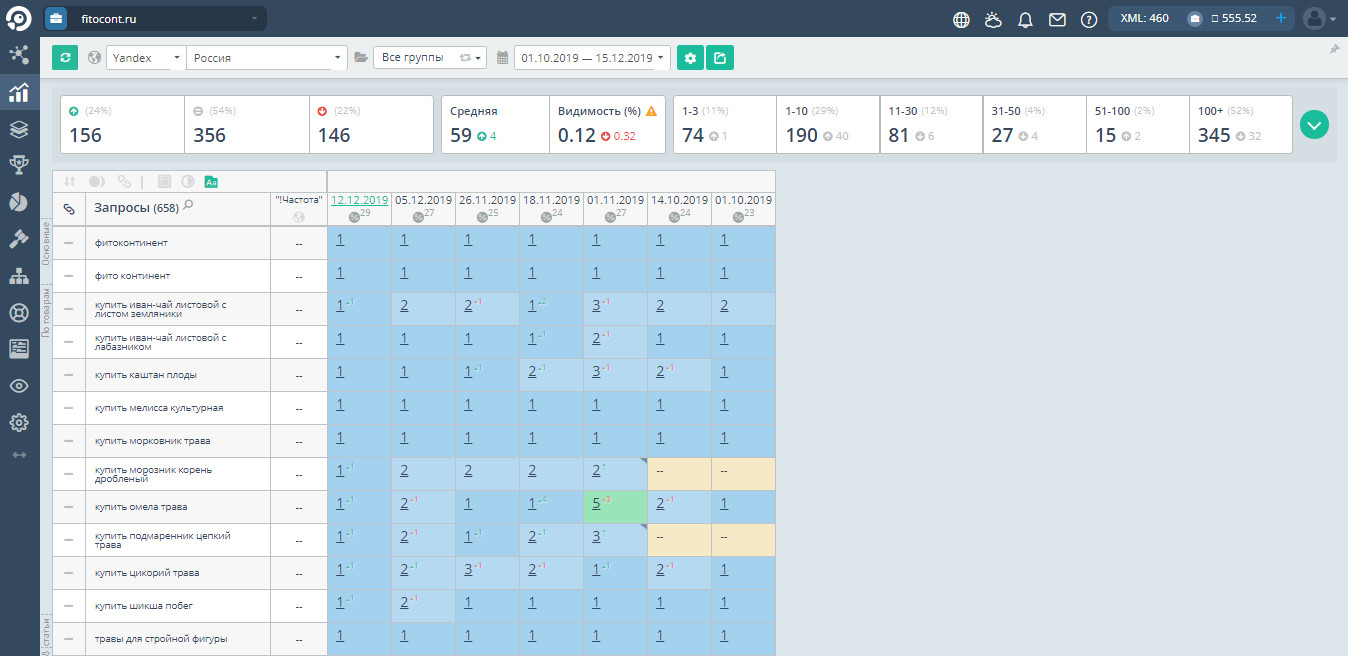The height and width of the screenshot is (656, 1348).
Task: Click the green refresh button
Action: [65, 58]
